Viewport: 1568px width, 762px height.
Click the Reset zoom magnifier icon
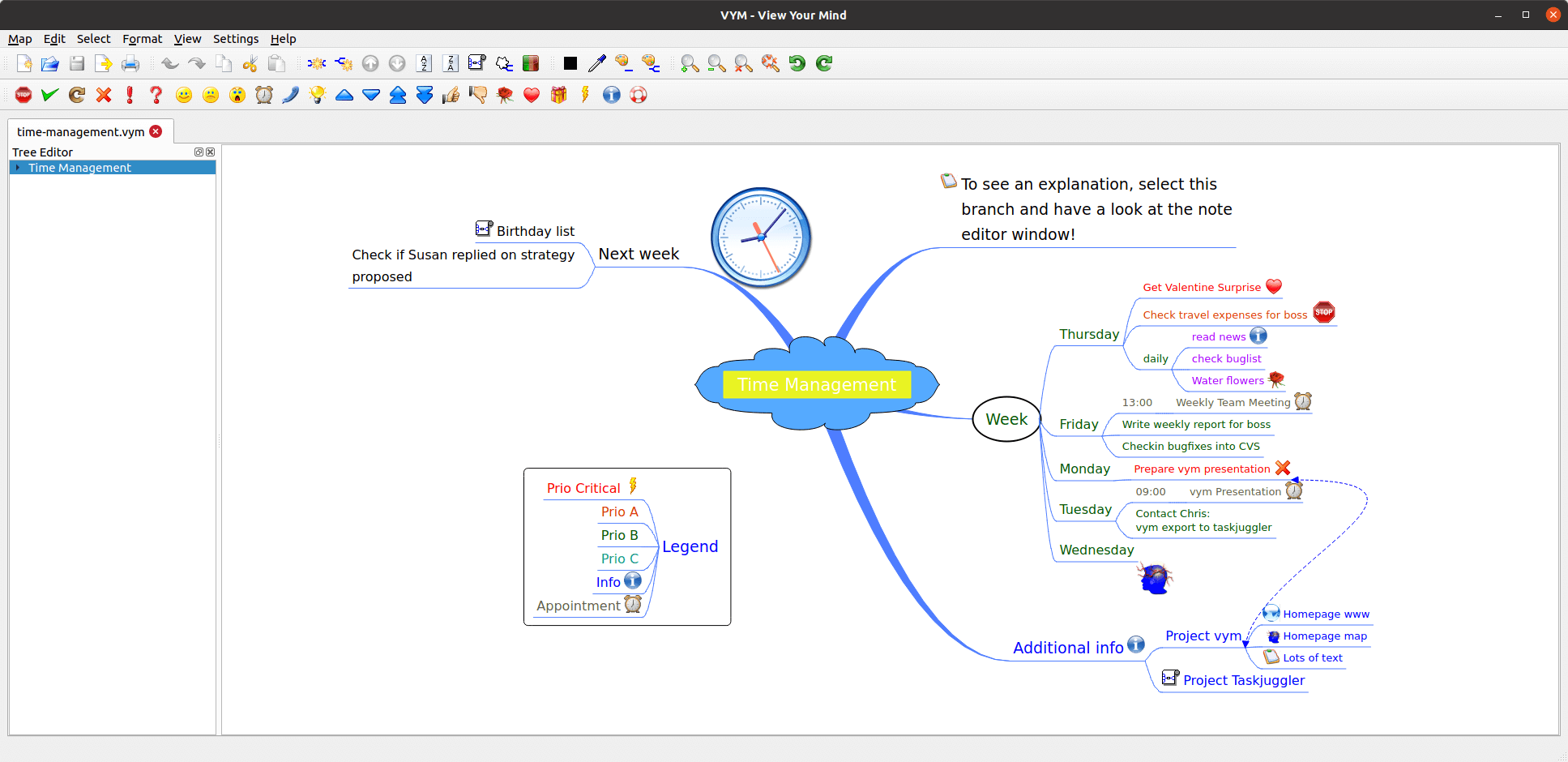point(744,63)
